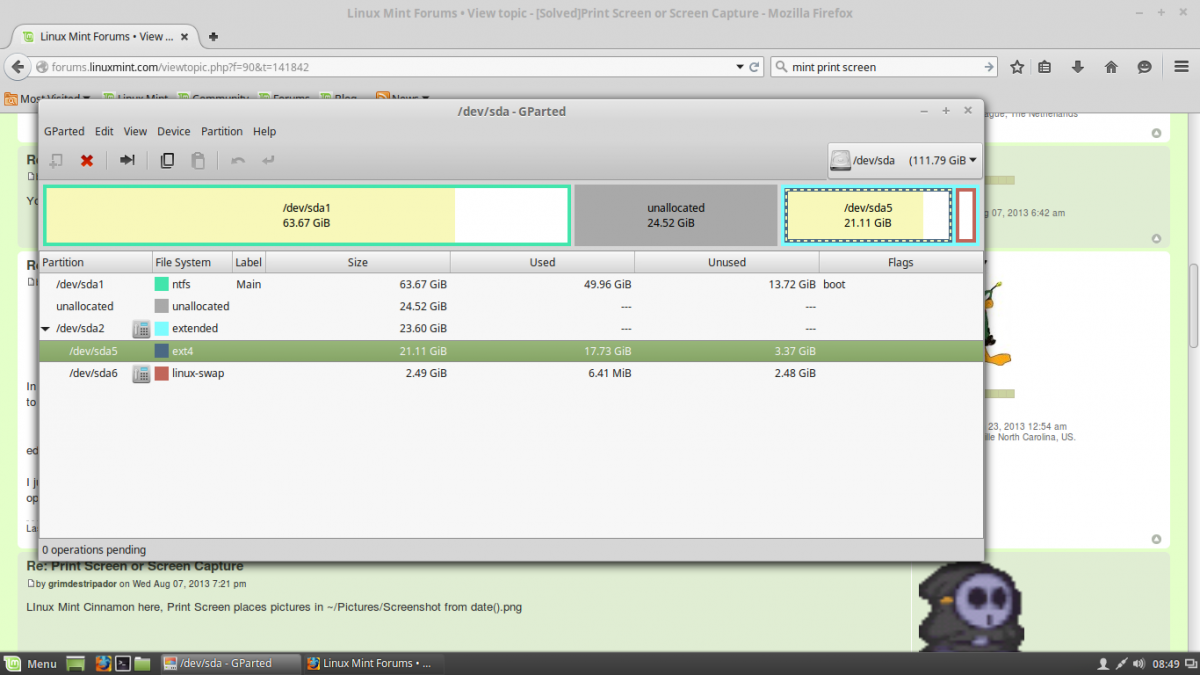Click the linux-swap color swatch
This screenshot has height=675, width=1200.
[x=161, y=373]
